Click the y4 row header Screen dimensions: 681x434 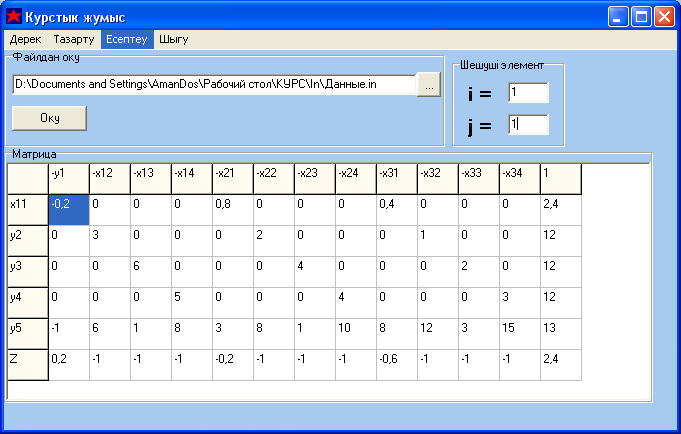(x=28, y=303)
